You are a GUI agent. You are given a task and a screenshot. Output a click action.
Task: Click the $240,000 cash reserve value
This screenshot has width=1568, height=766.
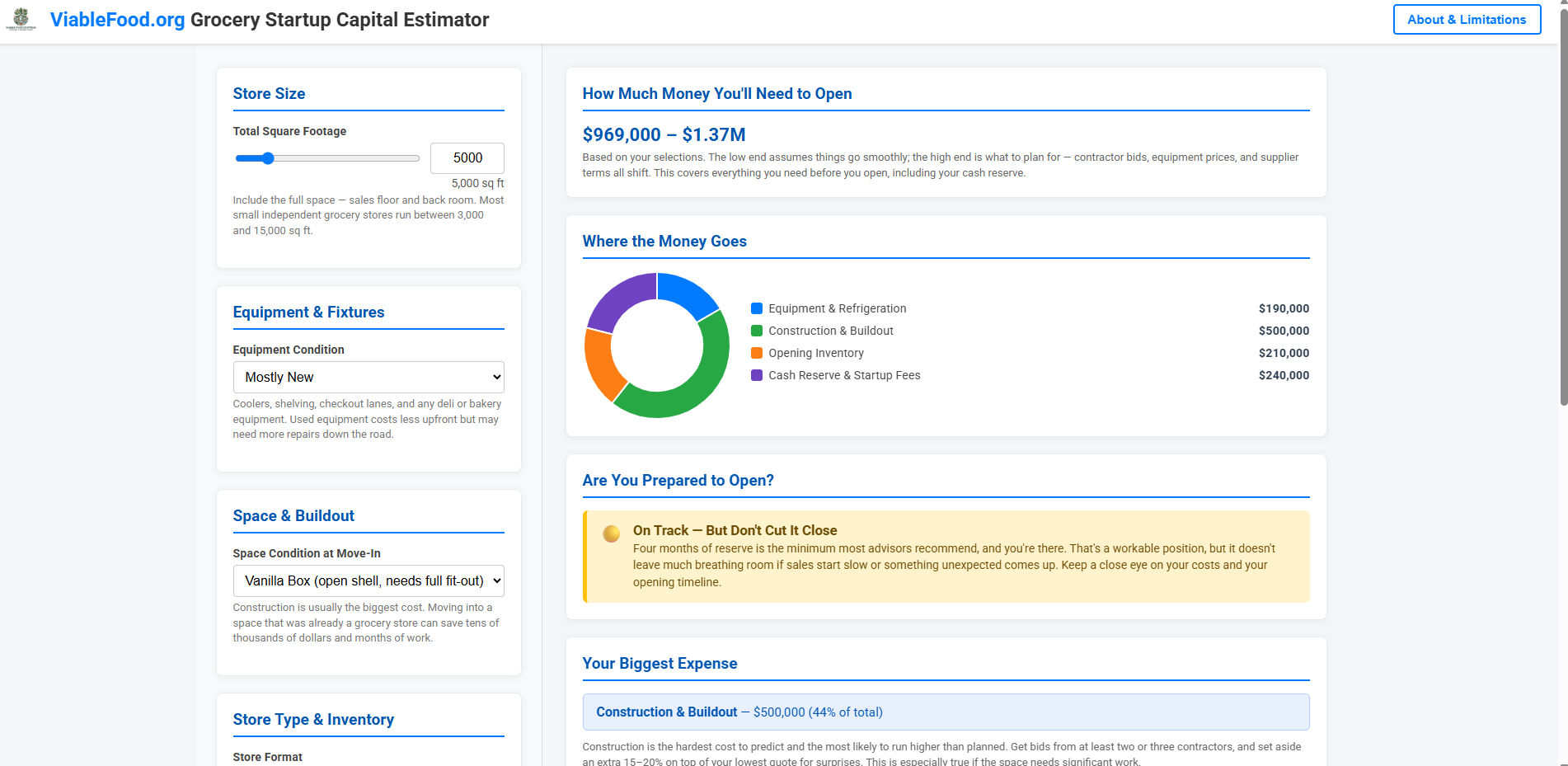(x=1284, y=375)
